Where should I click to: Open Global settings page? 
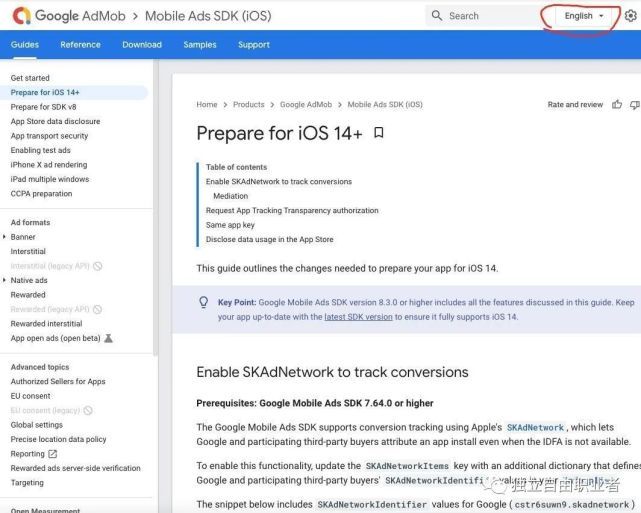37,425
